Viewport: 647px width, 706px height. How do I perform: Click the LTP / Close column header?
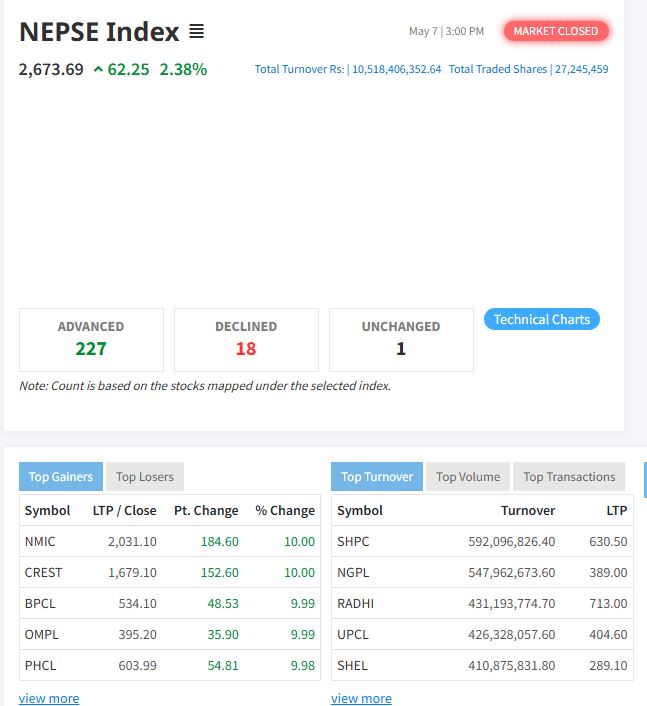click(125, 510)
